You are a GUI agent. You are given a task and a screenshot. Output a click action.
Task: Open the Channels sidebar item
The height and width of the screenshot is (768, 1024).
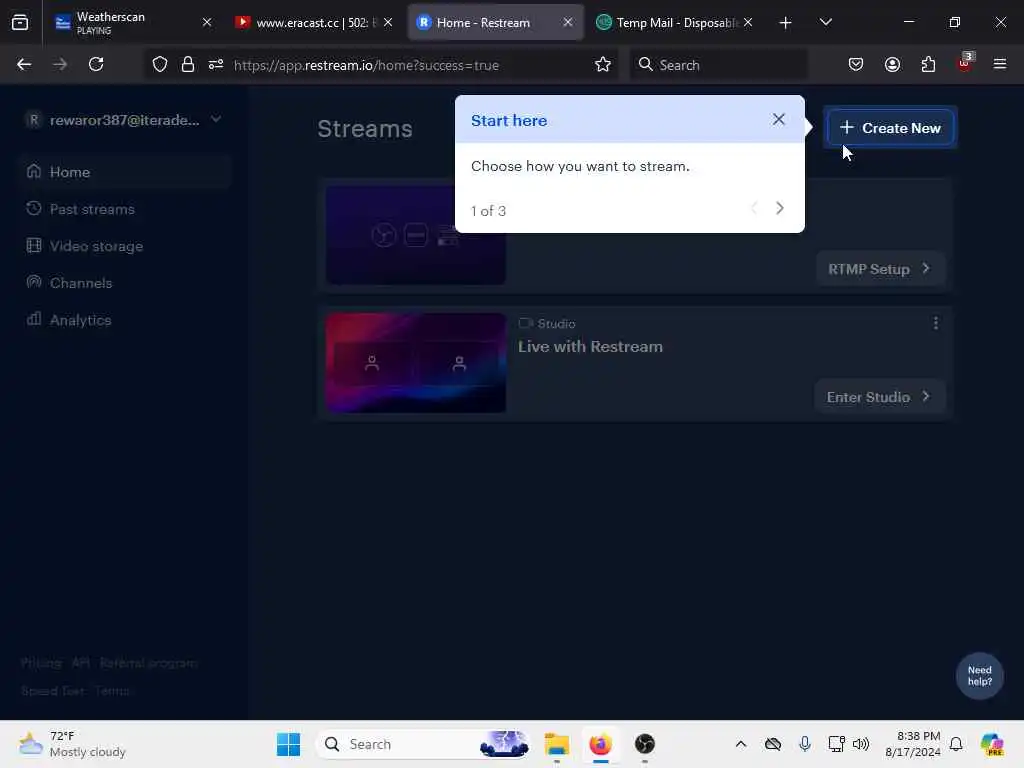coord(125,283)
